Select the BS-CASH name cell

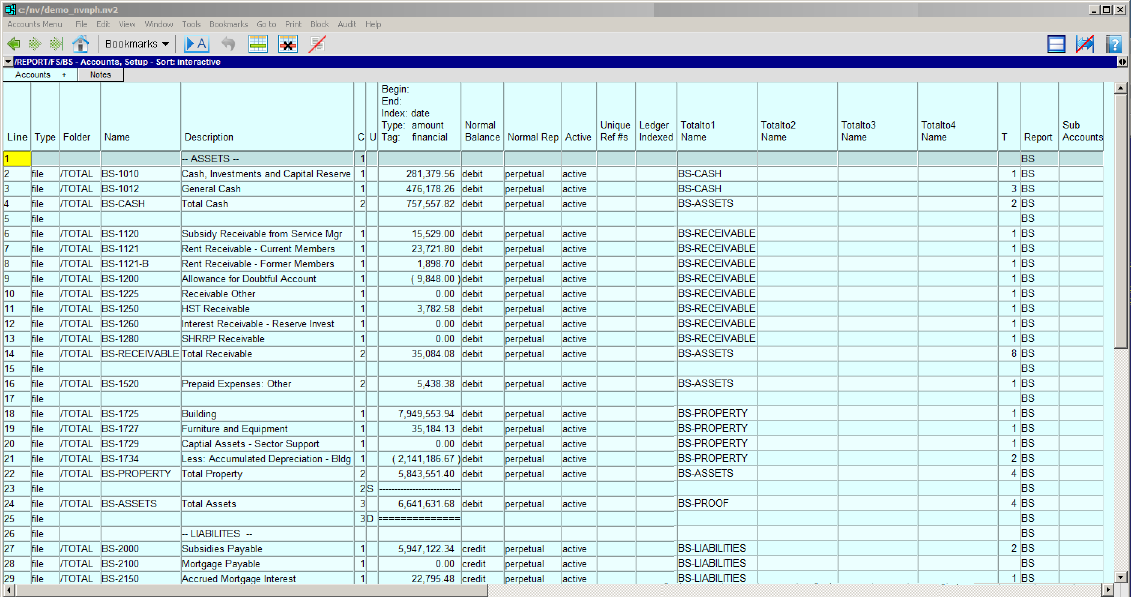(139, 204)
